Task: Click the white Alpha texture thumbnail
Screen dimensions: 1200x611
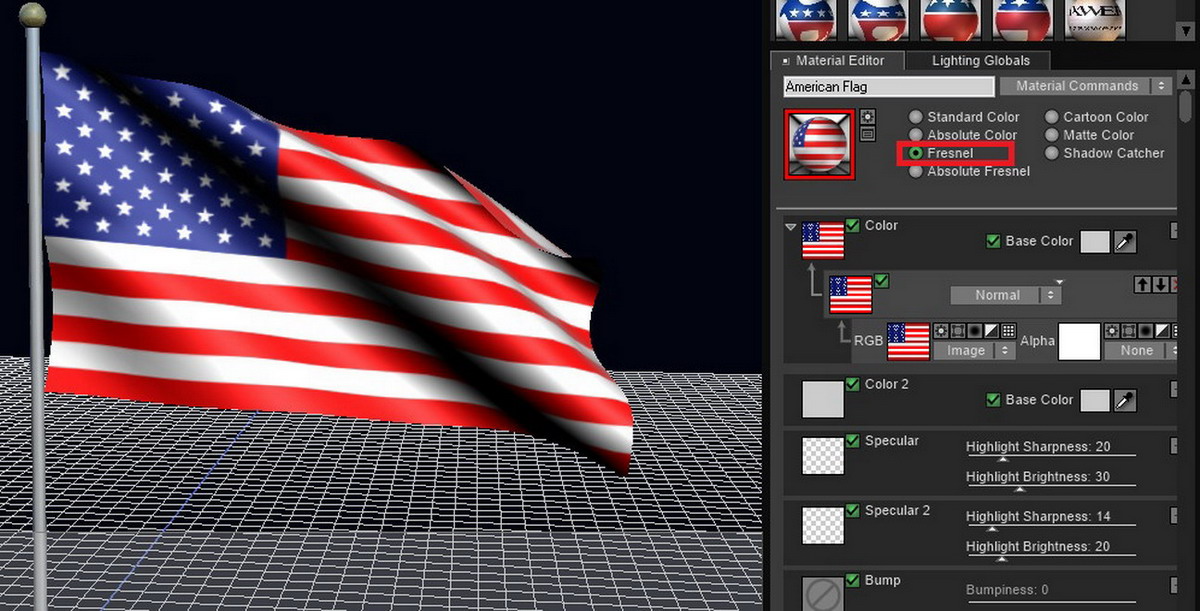Action: [x=1079, y=341]
